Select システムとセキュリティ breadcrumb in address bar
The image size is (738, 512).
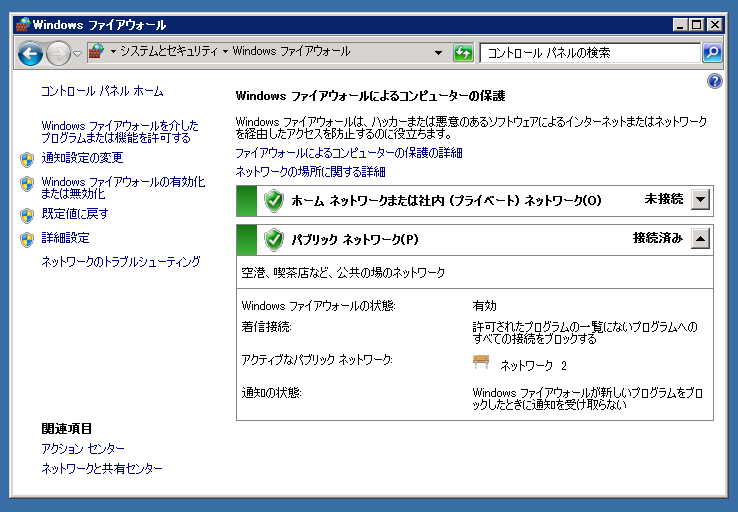coord(169,51)
